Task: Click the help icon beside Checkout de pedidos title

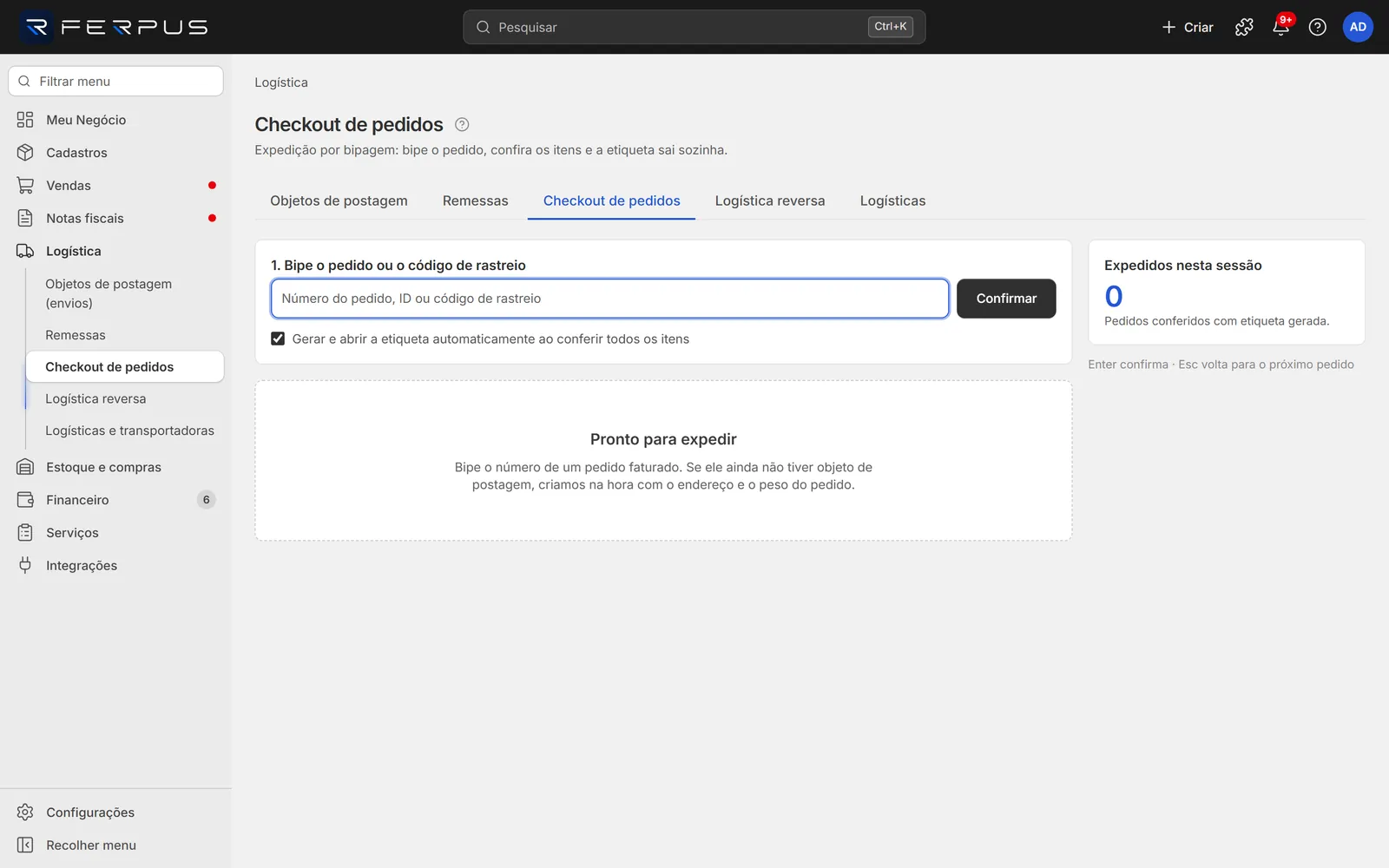Action: [x=462, y=124]
